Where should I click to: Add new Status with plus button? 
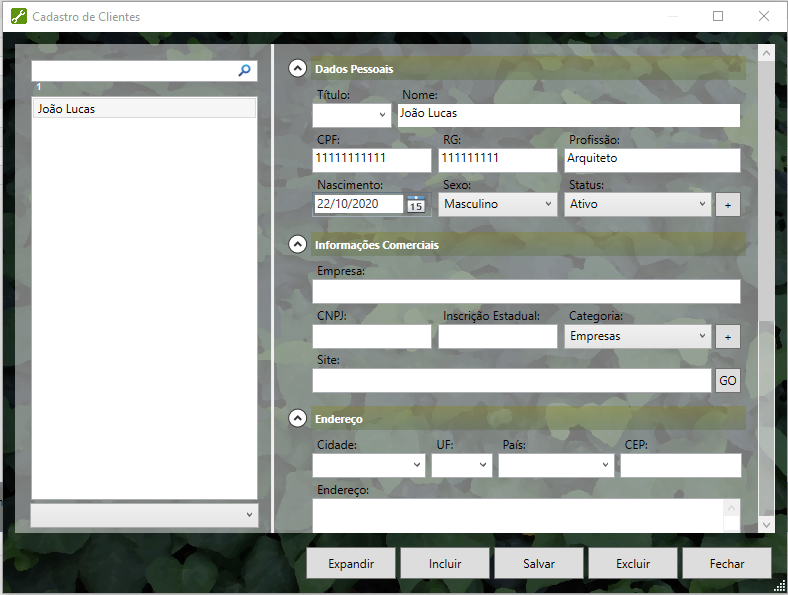click(728, 204)
